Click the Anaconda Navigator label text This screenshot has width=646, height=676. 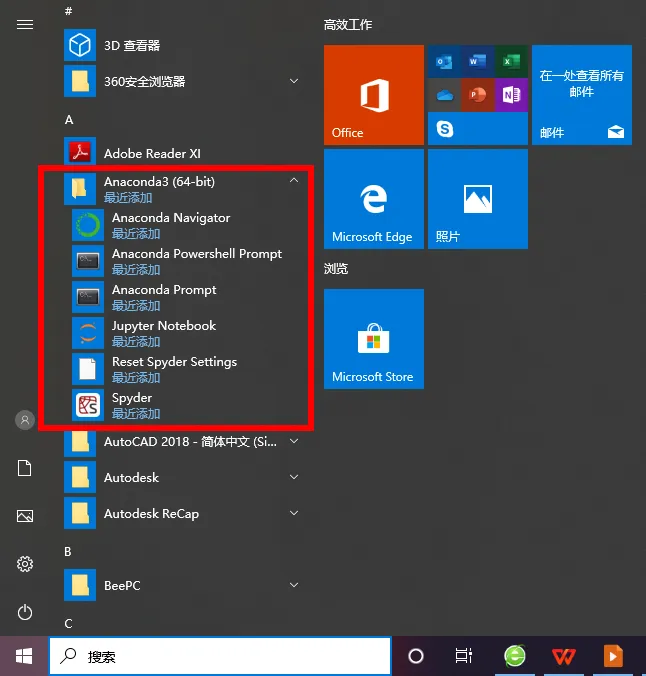(171, 218)
